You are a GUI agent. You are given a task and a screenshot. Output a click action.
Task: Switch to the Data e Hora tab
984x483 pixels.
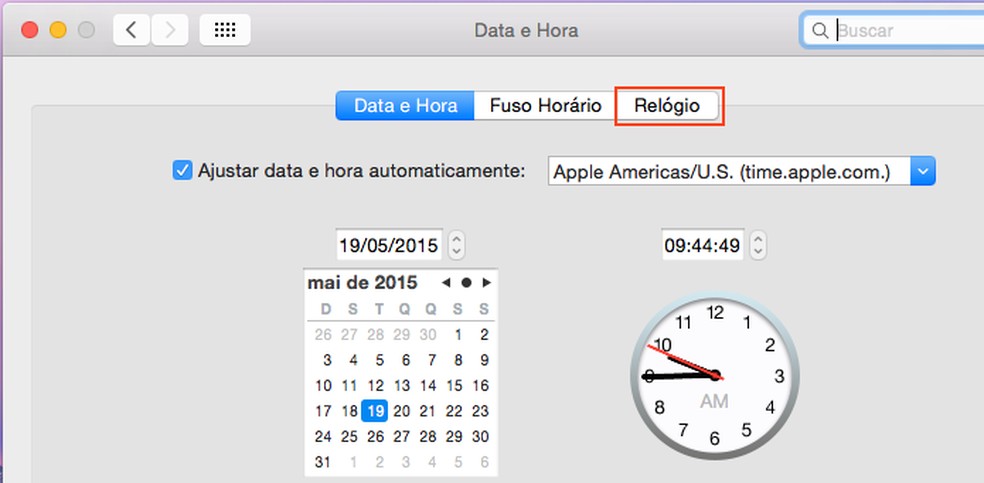coord(405,105)
